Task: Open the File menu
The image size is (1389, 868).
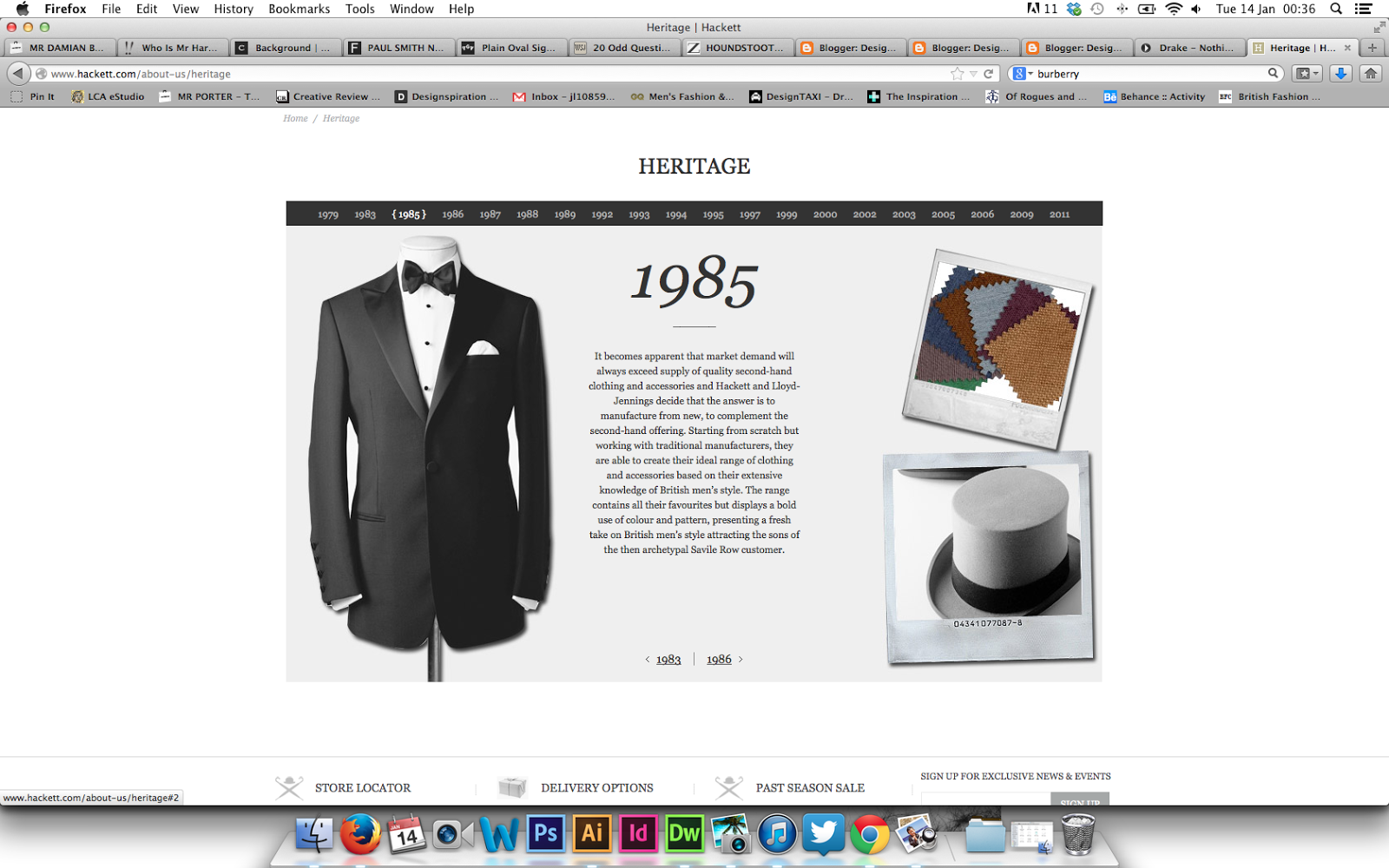Action: pos(111,9)
